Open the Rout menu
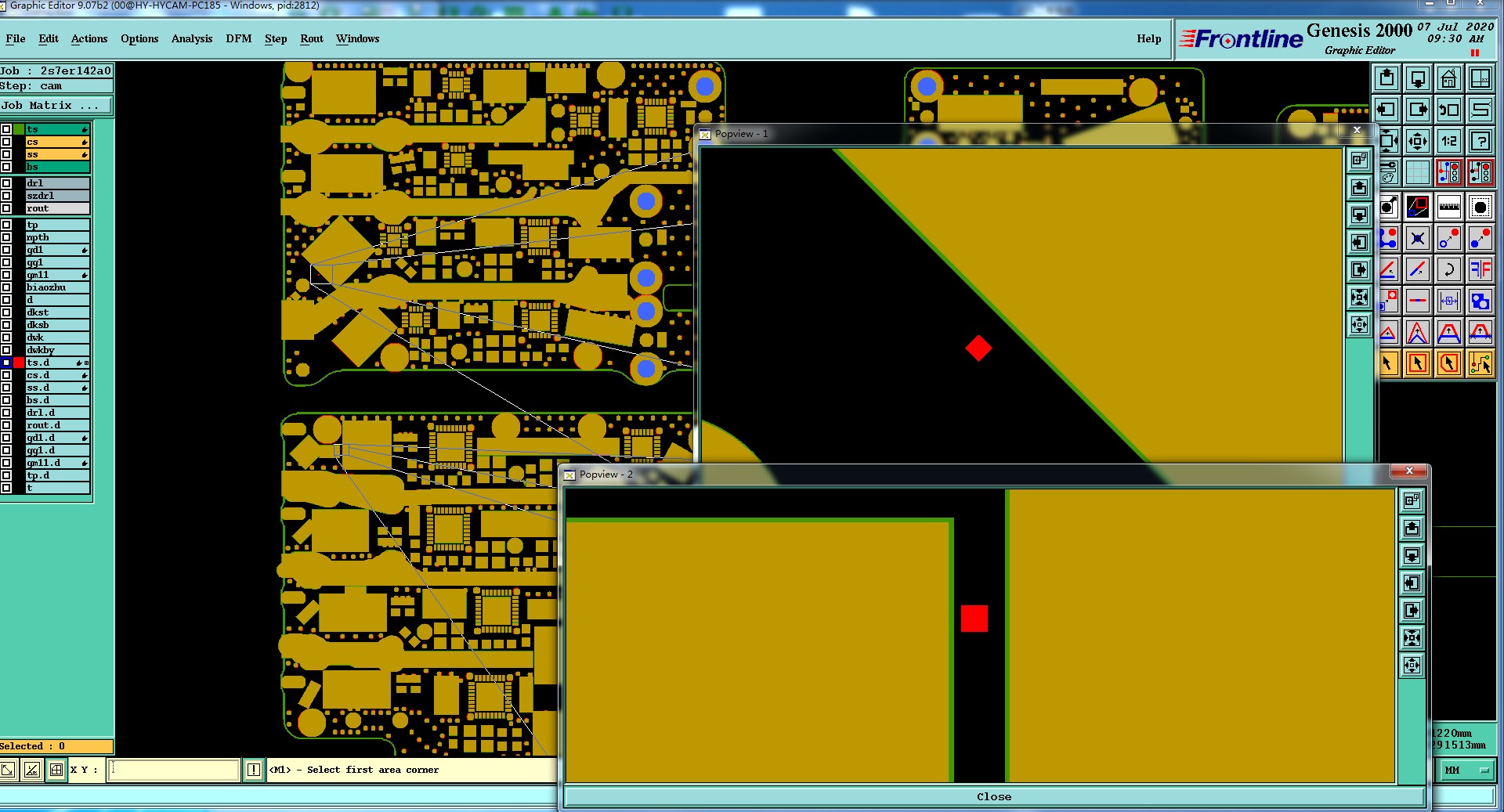This screenshot has width=1504, height=812. [x=312, y=38]
